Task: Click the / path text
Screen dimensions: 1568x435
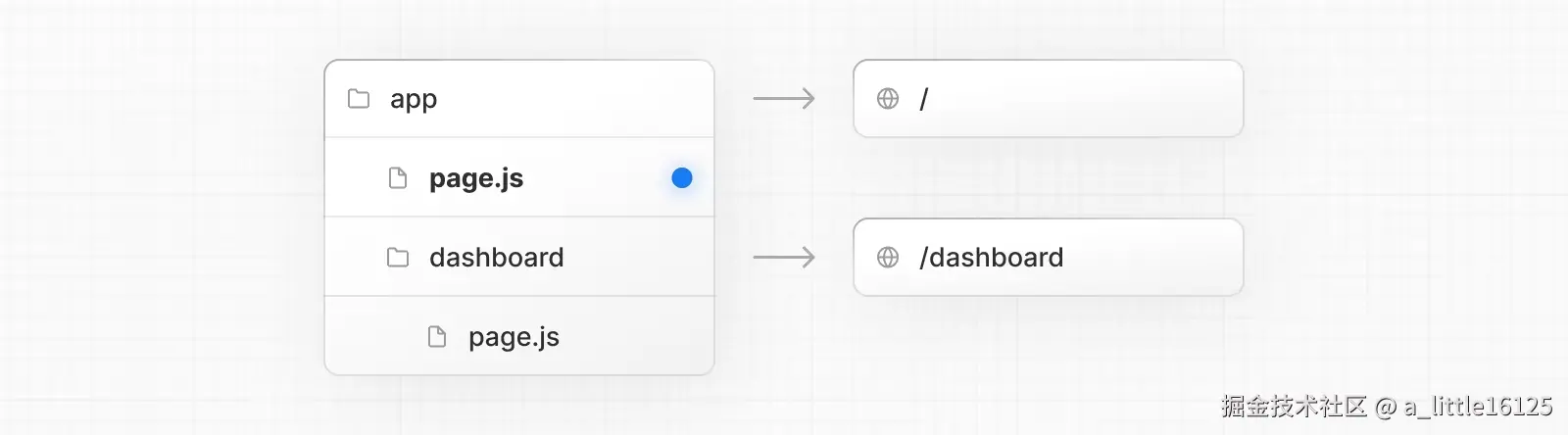Action: click(923, 99)
